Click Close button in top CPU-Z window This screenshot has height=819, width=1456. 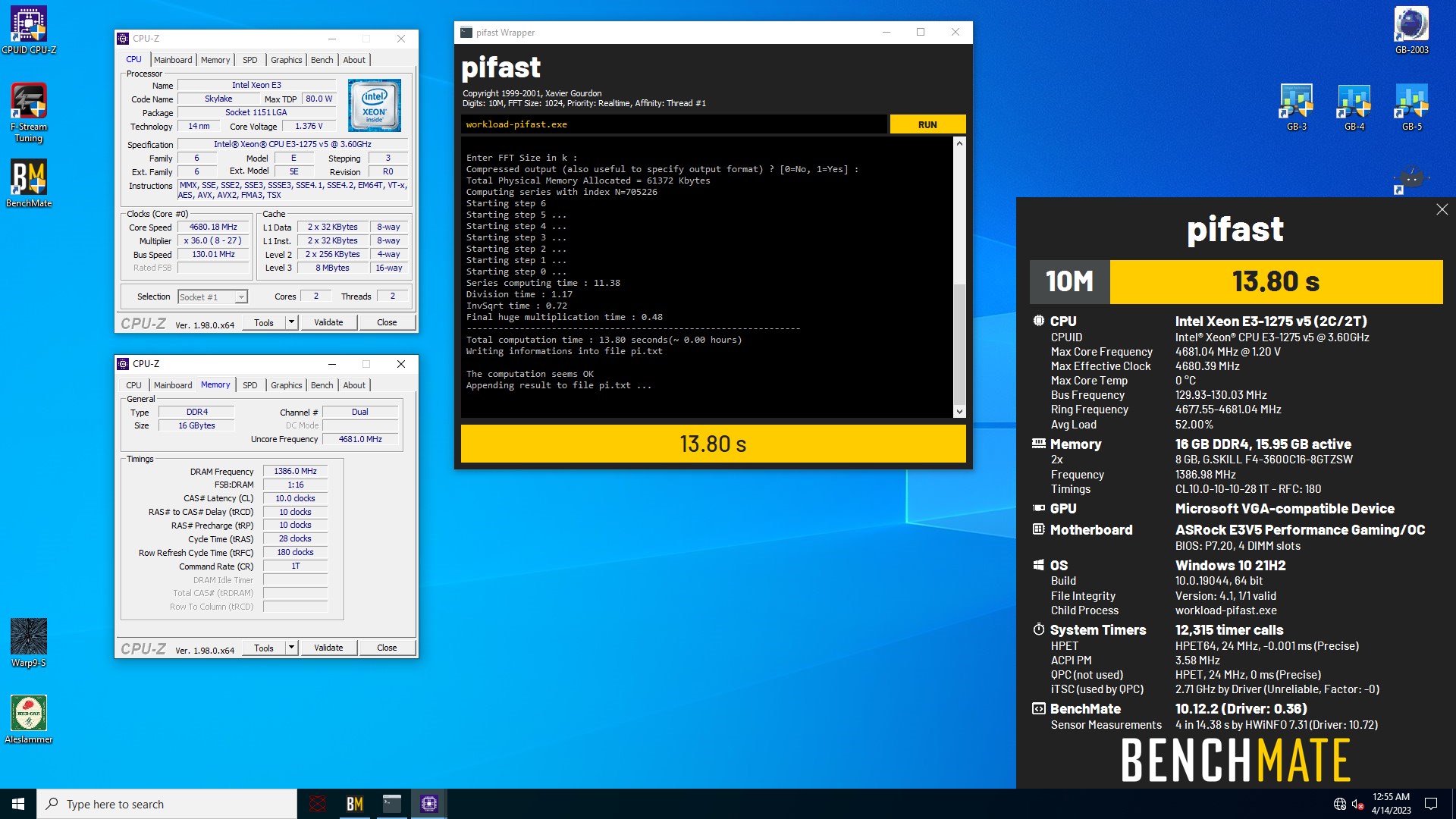tap(387, 322)
